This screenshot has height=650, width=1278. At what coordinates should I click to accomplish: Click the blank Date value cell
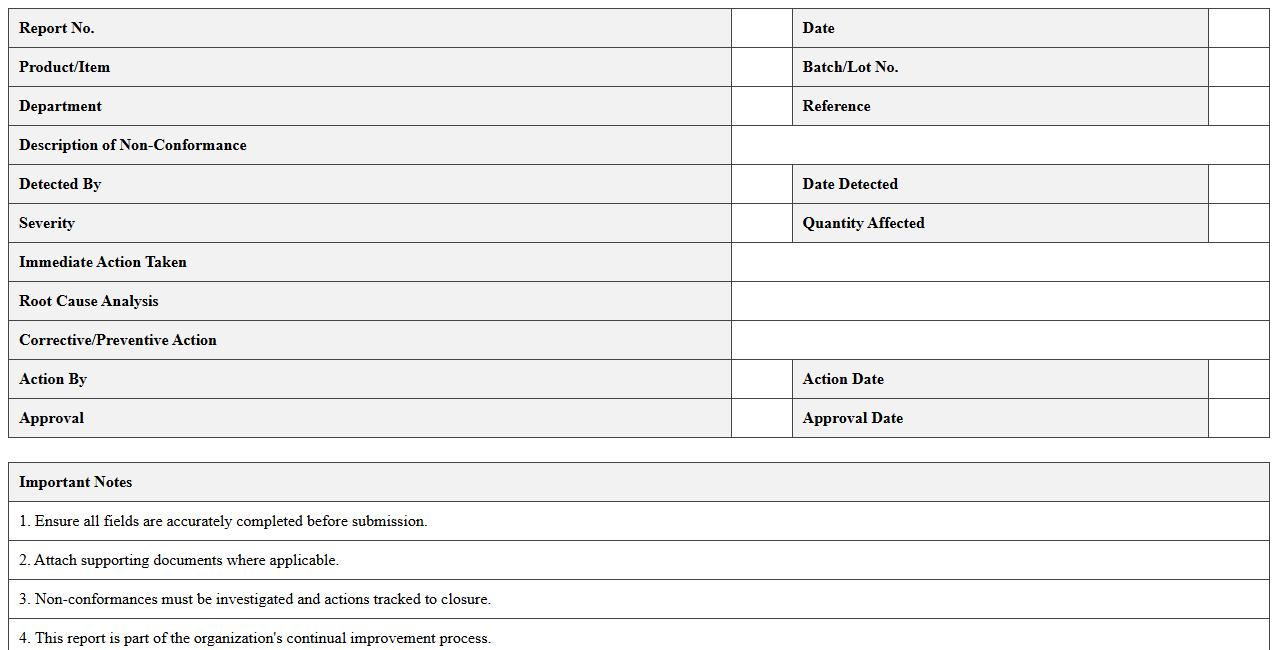pyautogui.click(x=1238, y=28)
